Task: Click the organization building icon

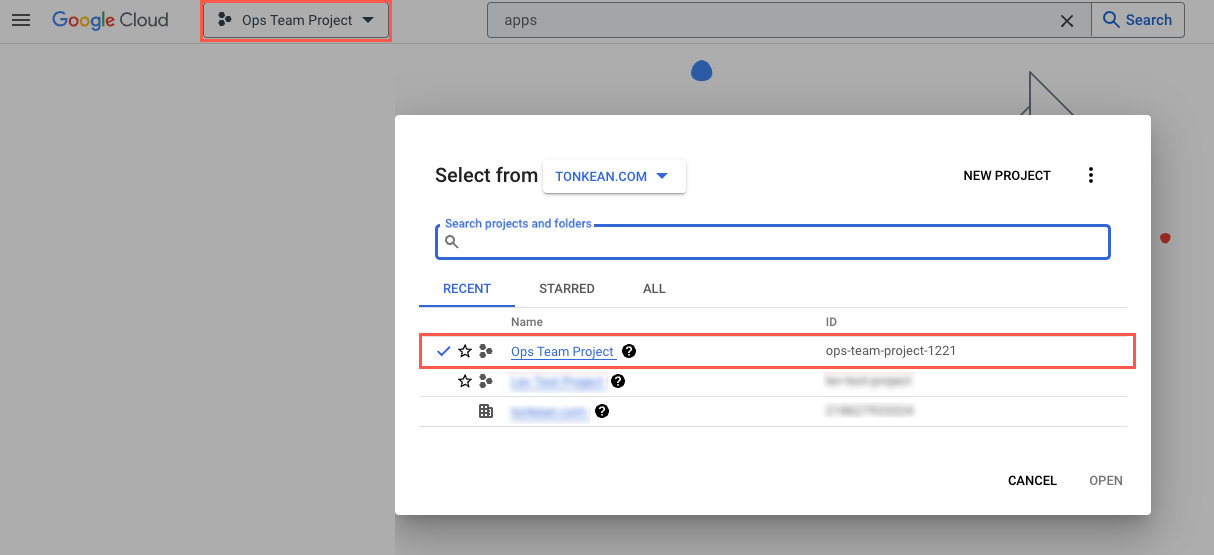Action: (486, 411)
